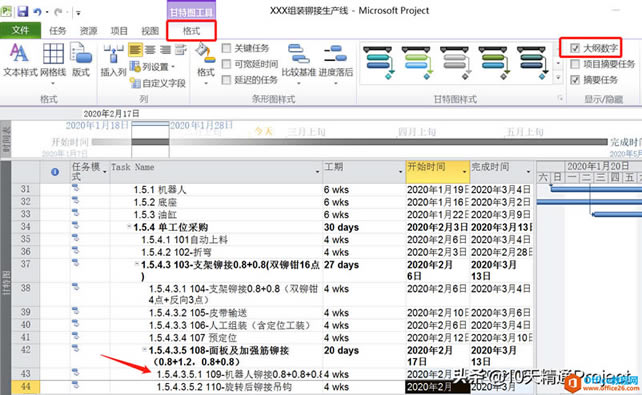The image size is (642, 395).
Task: Open the 自定义字段 custom fields tool
Action: [x=158, y=83]
